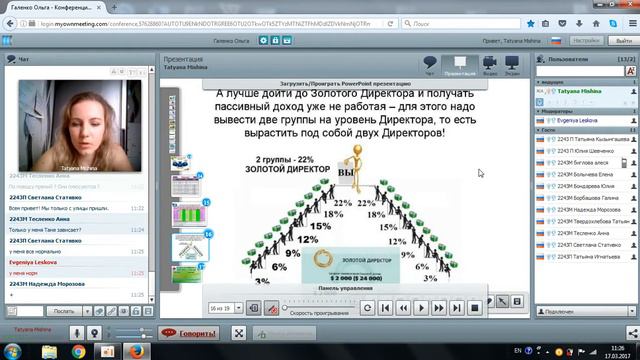Collapse the Ведущие presenters group
Image resolution: width=640 pixels, height=360 pixels.
[538, 82]
